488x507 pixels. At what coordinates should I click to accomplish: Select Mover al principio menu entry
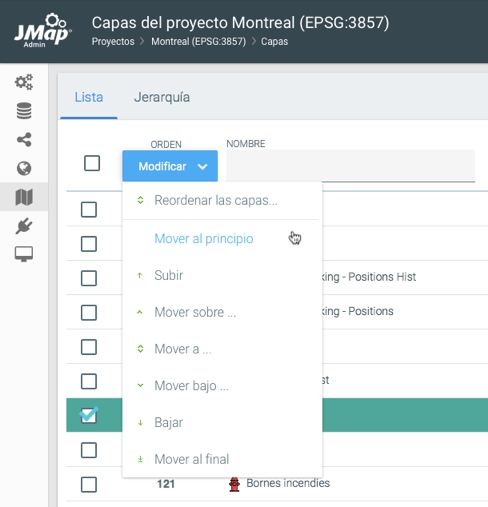click(x=204, y=239)
